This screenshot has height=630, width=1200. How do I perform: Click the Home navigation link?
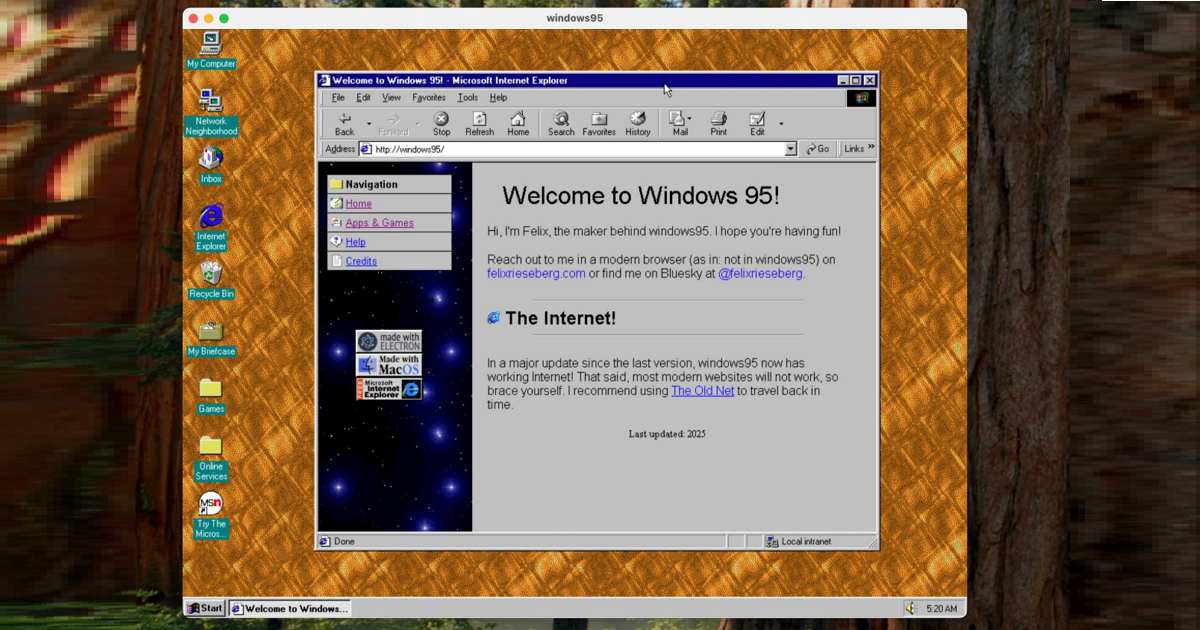[x=358, y=204]
